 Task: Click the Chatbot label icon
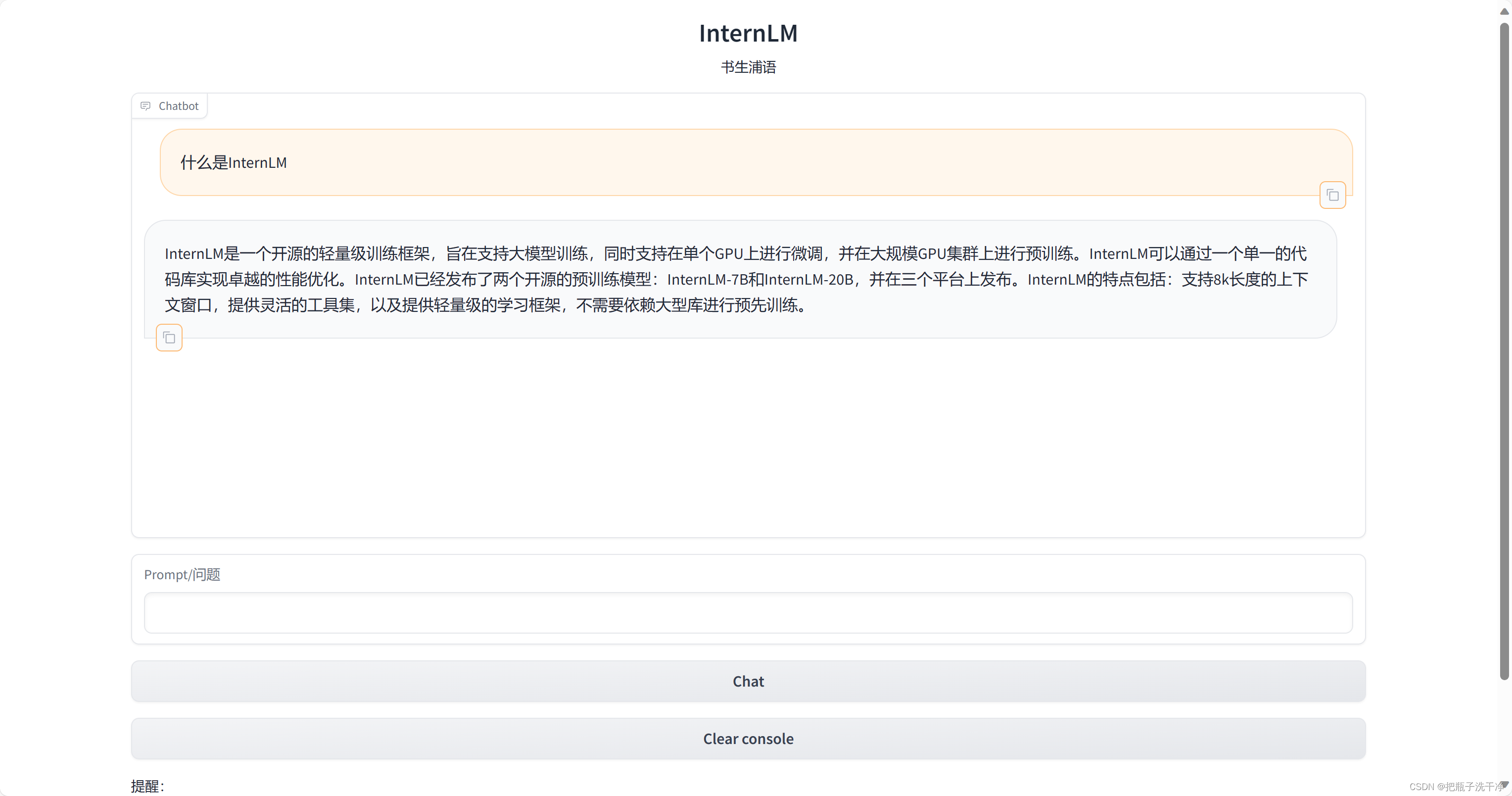tap(145, 106)
